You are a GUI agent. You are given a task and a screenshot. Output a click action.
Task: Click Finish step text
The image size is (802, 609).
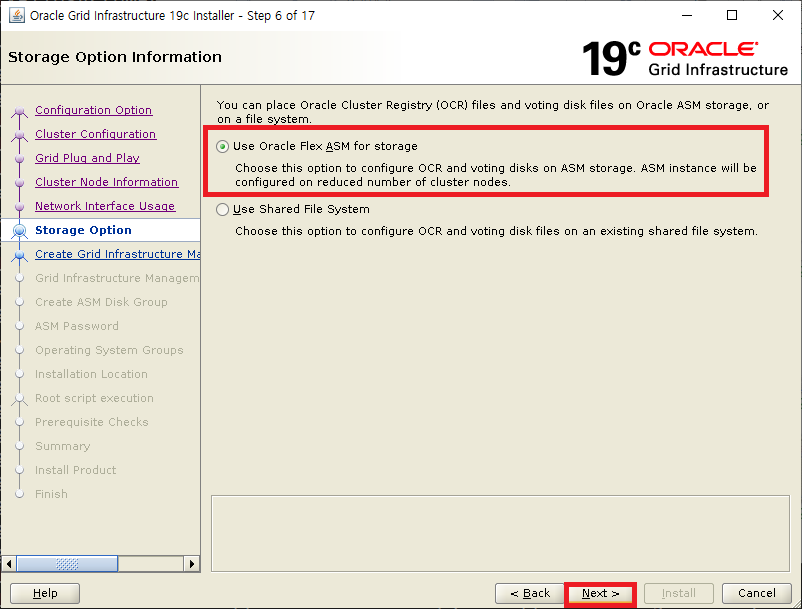point(51,494)
